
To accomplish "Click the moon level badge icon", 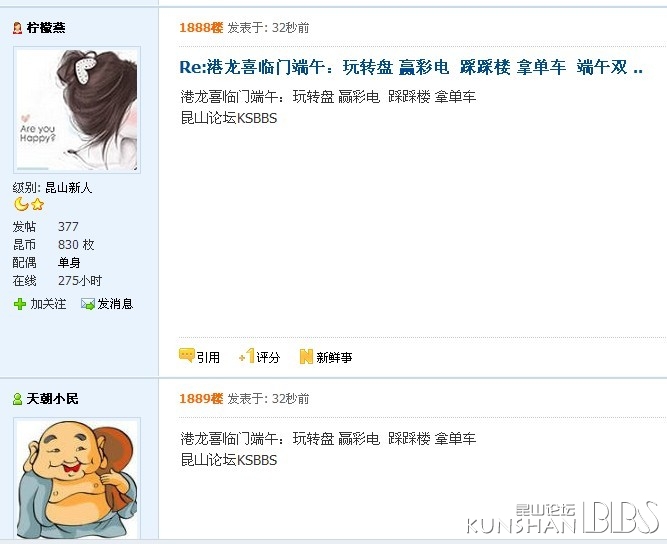I will coord(21,204).
